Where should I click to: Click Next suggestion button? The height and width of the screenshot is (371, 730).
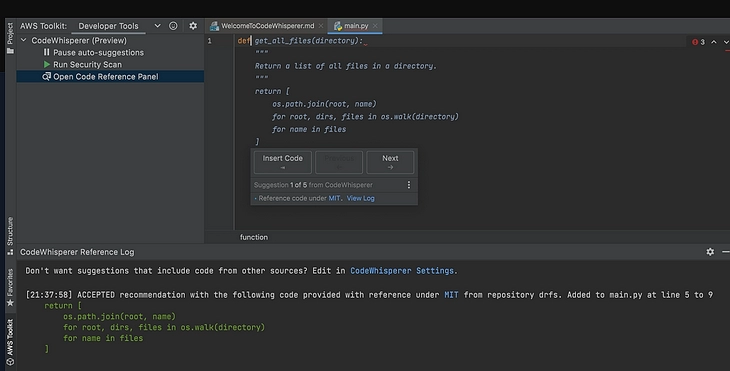click(x=390, y=162)
